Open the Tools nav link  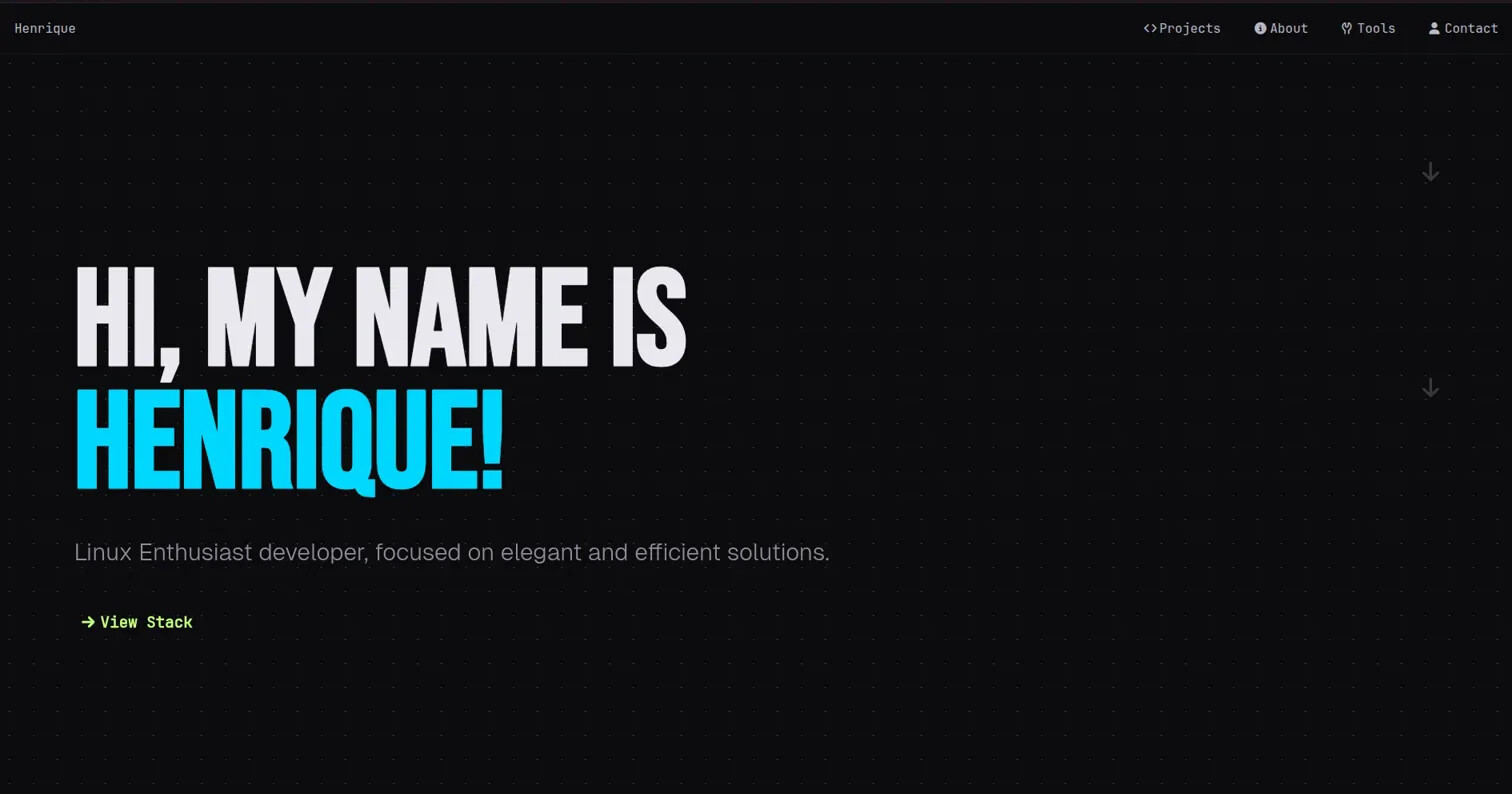click(x=1368, y=28)
